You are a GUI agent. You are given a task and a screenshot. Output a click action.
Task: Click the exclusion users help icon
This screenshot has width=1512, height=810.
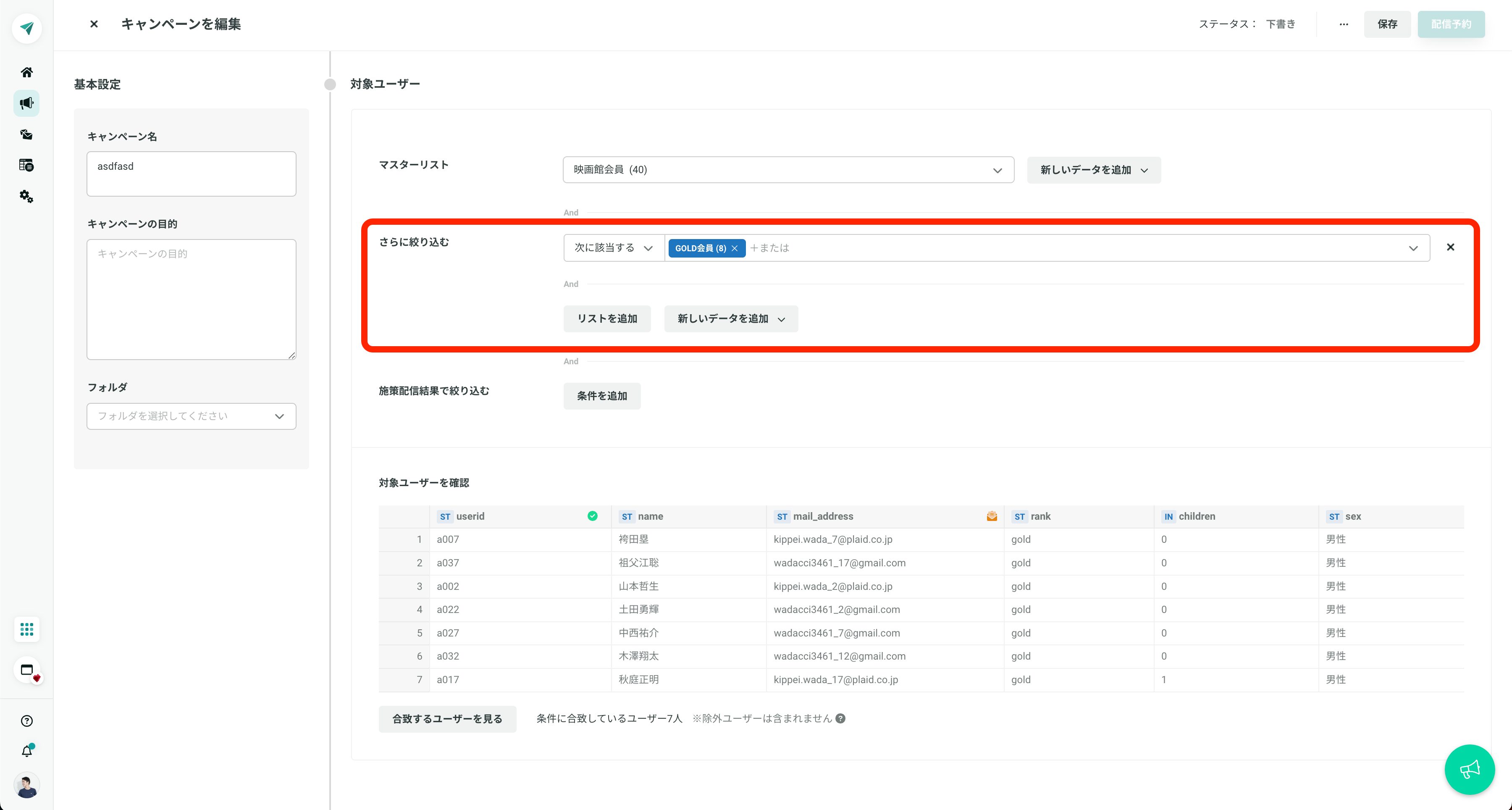tap(840, 718)
